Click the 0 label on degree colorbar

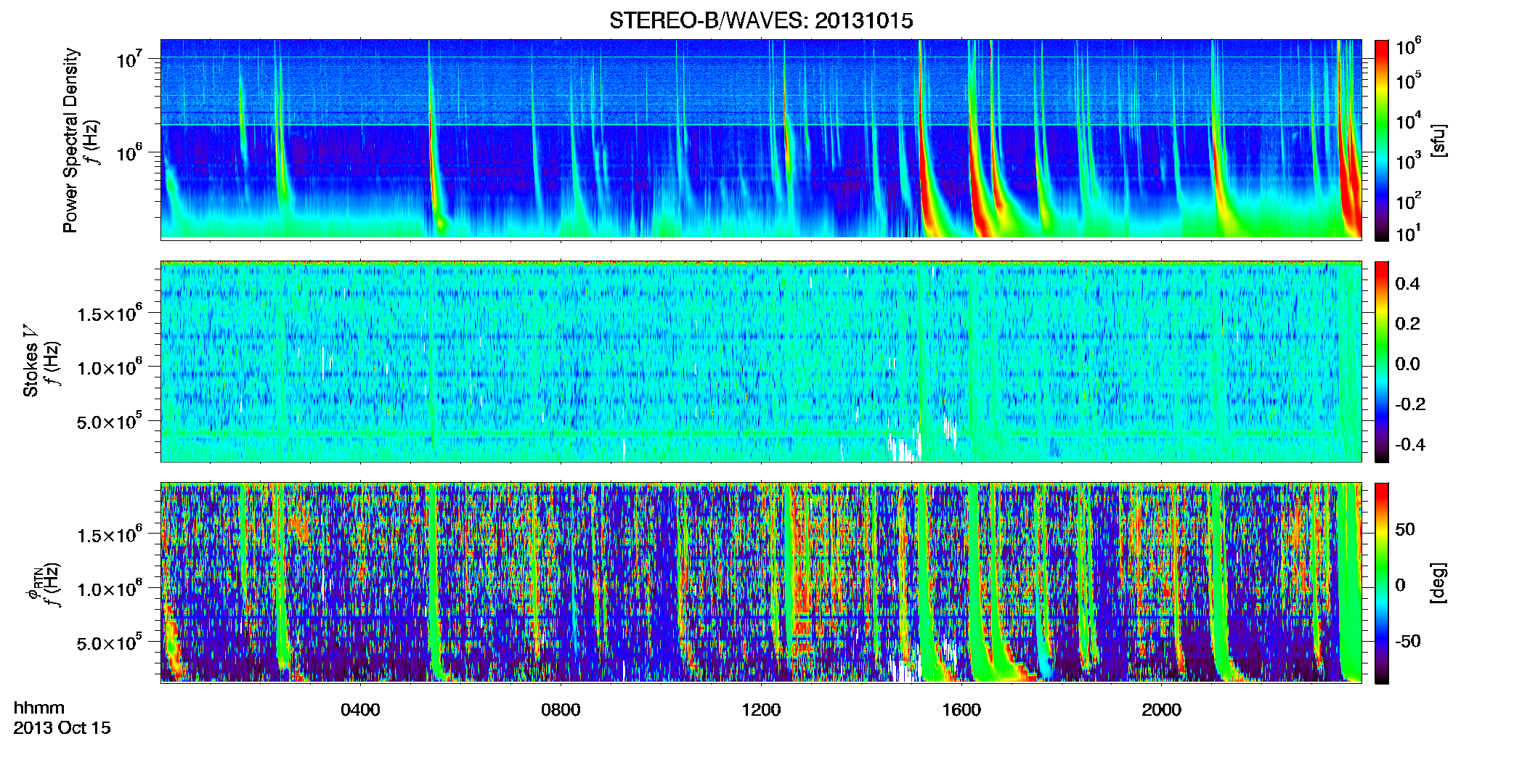pyautogui.click(x=1401, y=585)
